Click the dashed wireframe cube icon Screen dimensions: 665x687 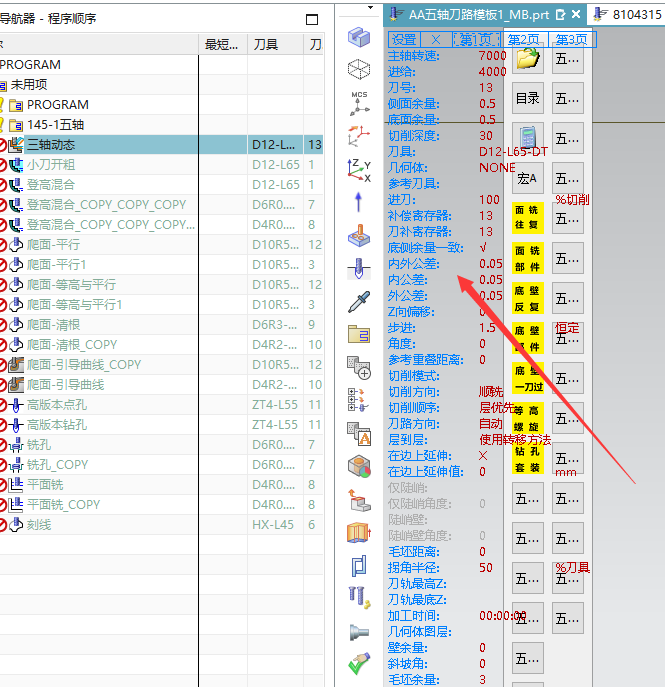(359, 69)
